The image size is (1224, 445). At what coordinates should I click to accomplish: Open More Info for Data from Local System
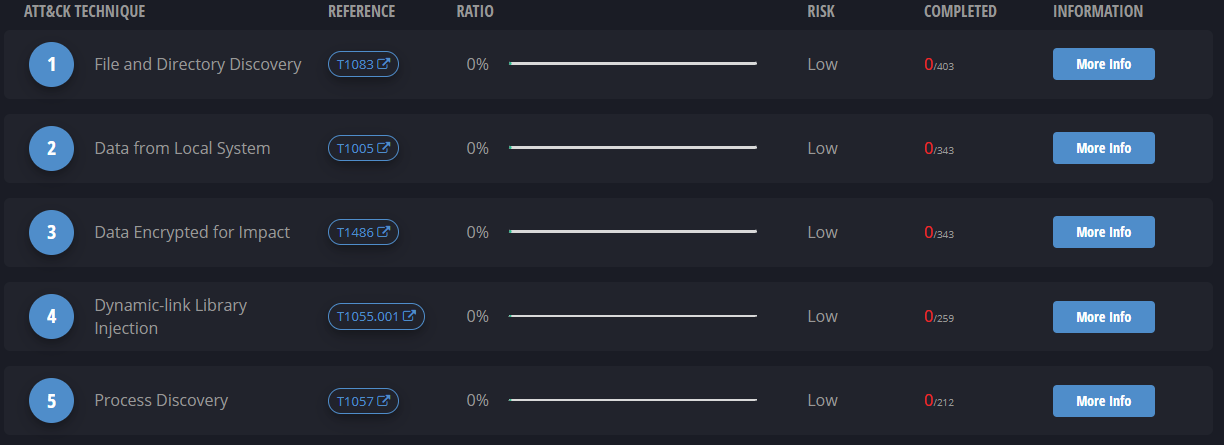pyautogui.click(x=1104, y=148)
